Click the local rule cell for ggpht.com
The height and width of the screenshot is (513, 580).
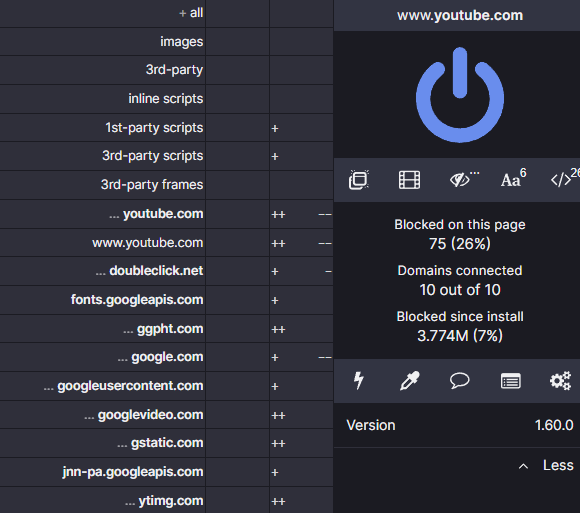pos(301,329)
